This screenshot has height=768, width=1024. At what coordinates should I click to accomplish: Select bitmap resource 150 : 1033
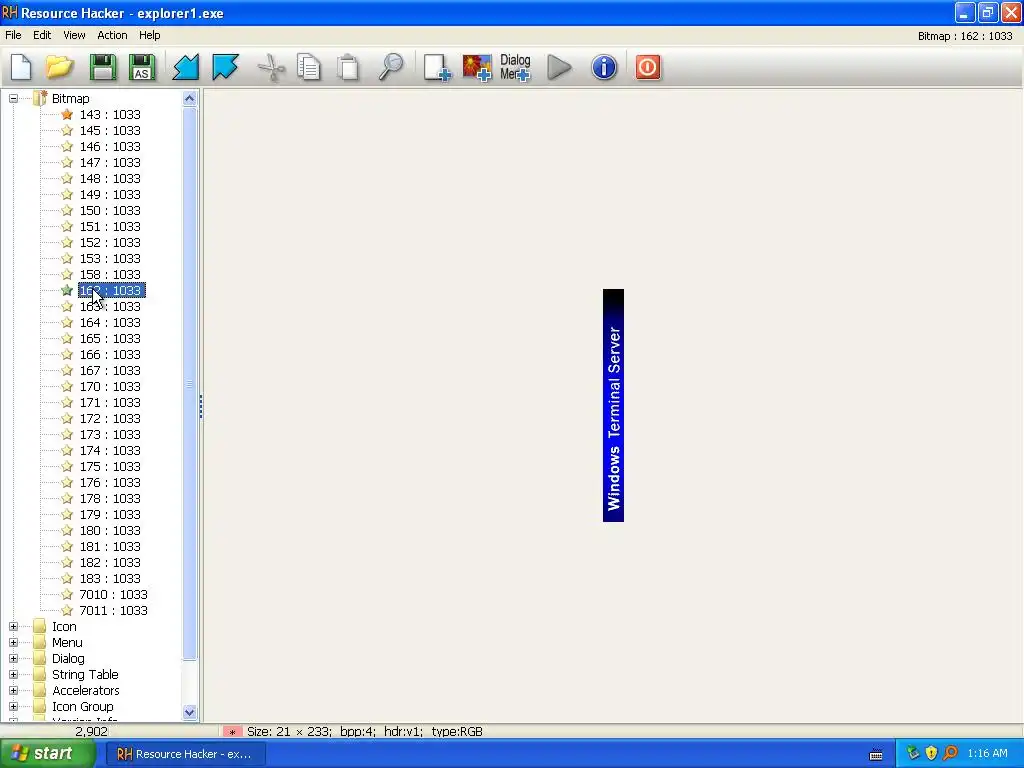[x=110, y=210]
